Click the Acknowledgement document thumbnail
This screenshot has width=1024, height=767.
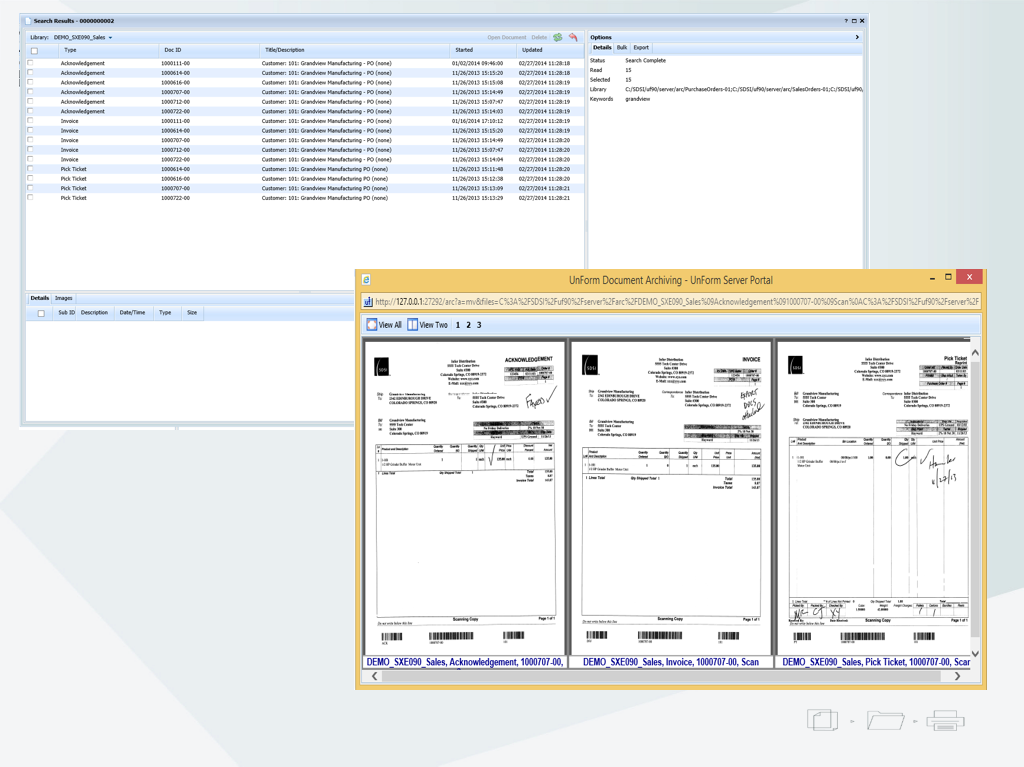465,496
